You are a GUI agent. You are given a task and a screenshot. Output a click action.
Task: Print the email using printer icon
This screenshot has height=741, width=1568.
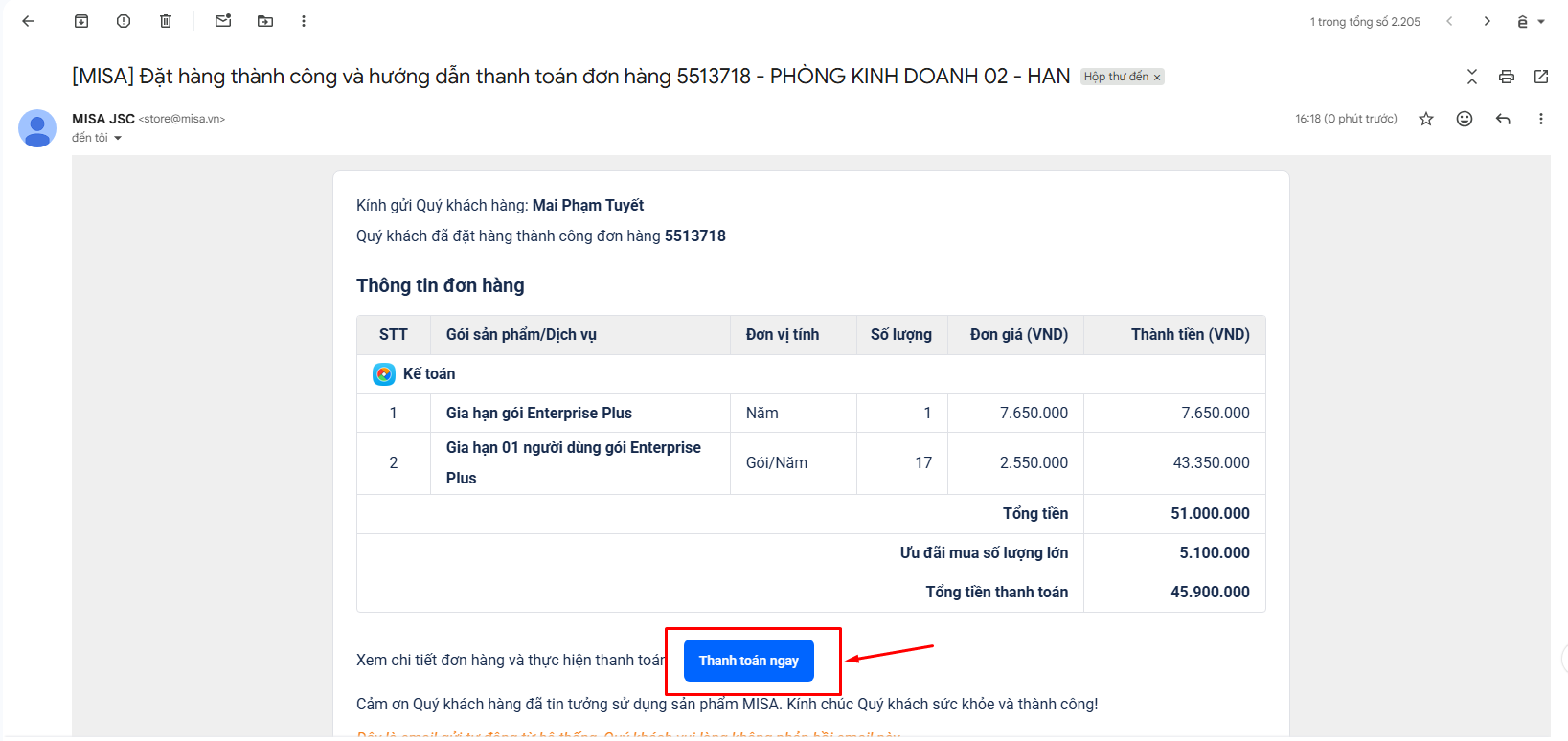[1507, 77]
